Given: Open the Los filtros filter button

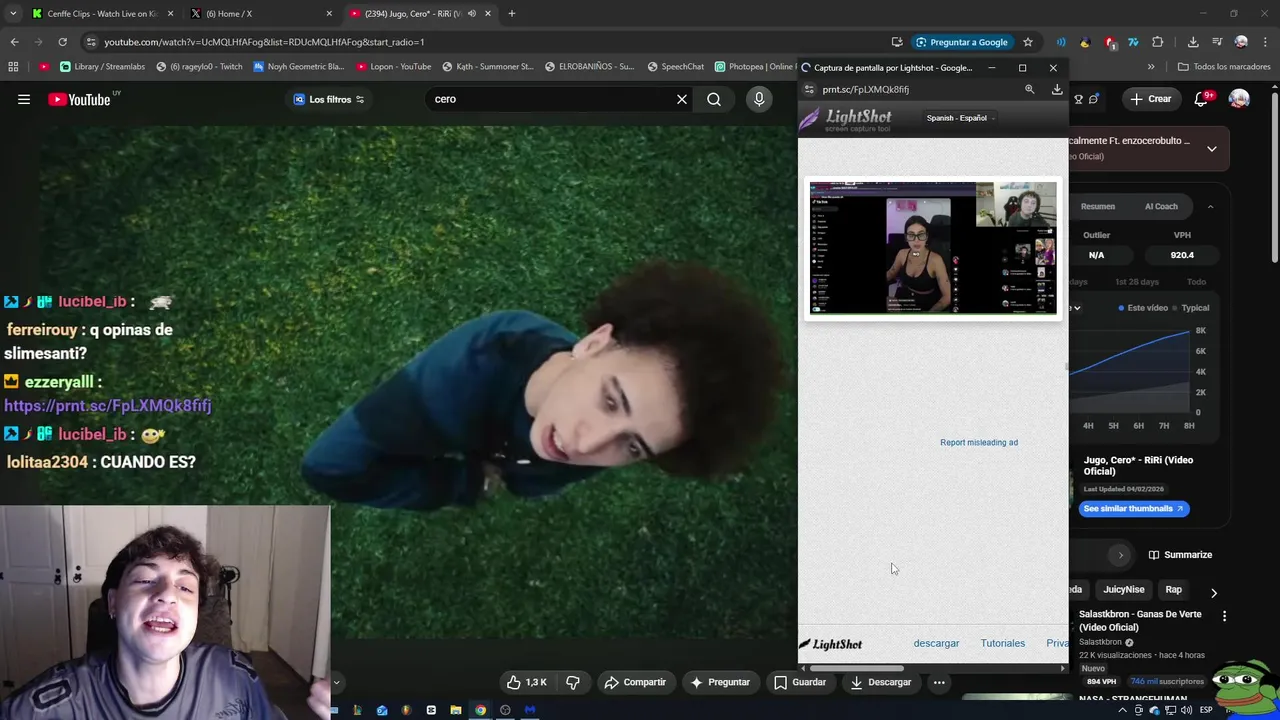Looking at the screenshot, I should [x=329, y=99].
